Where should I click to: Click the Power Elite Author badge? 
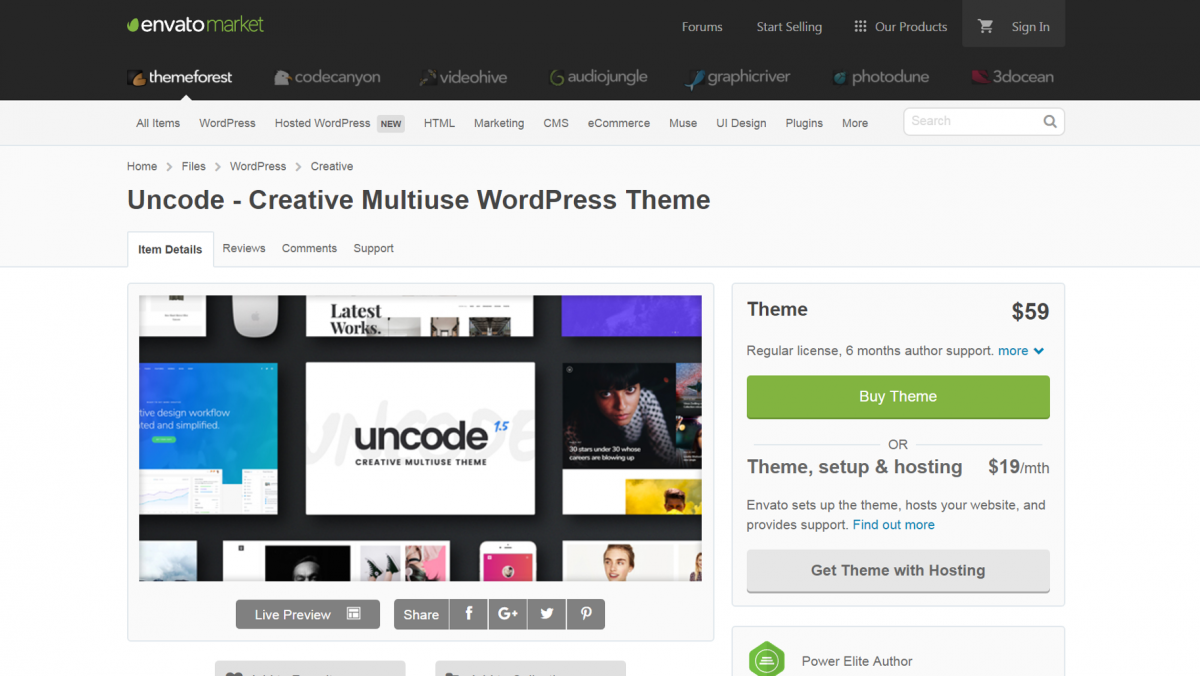pos(766,659)
